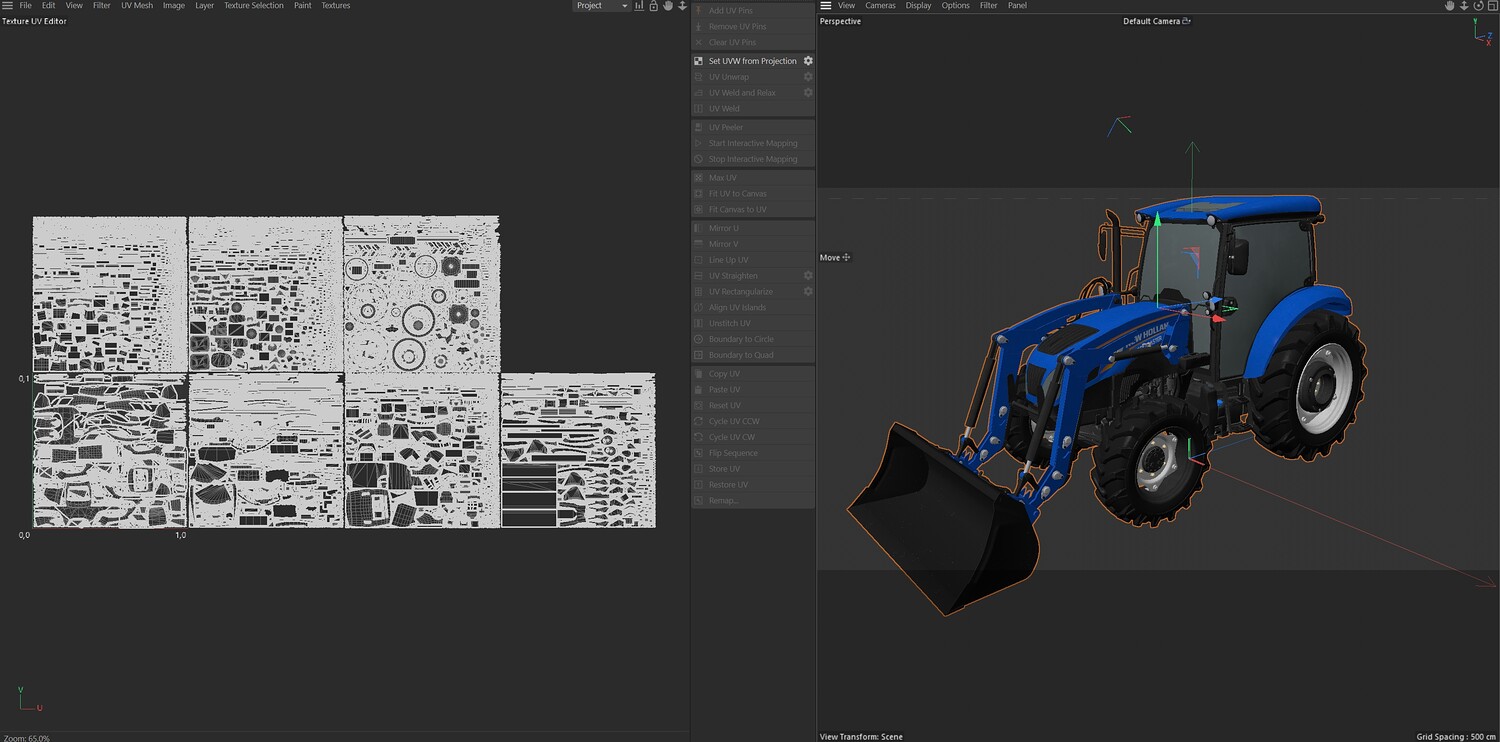Click the viewport orbit rotate icon

click(1478, 6)
